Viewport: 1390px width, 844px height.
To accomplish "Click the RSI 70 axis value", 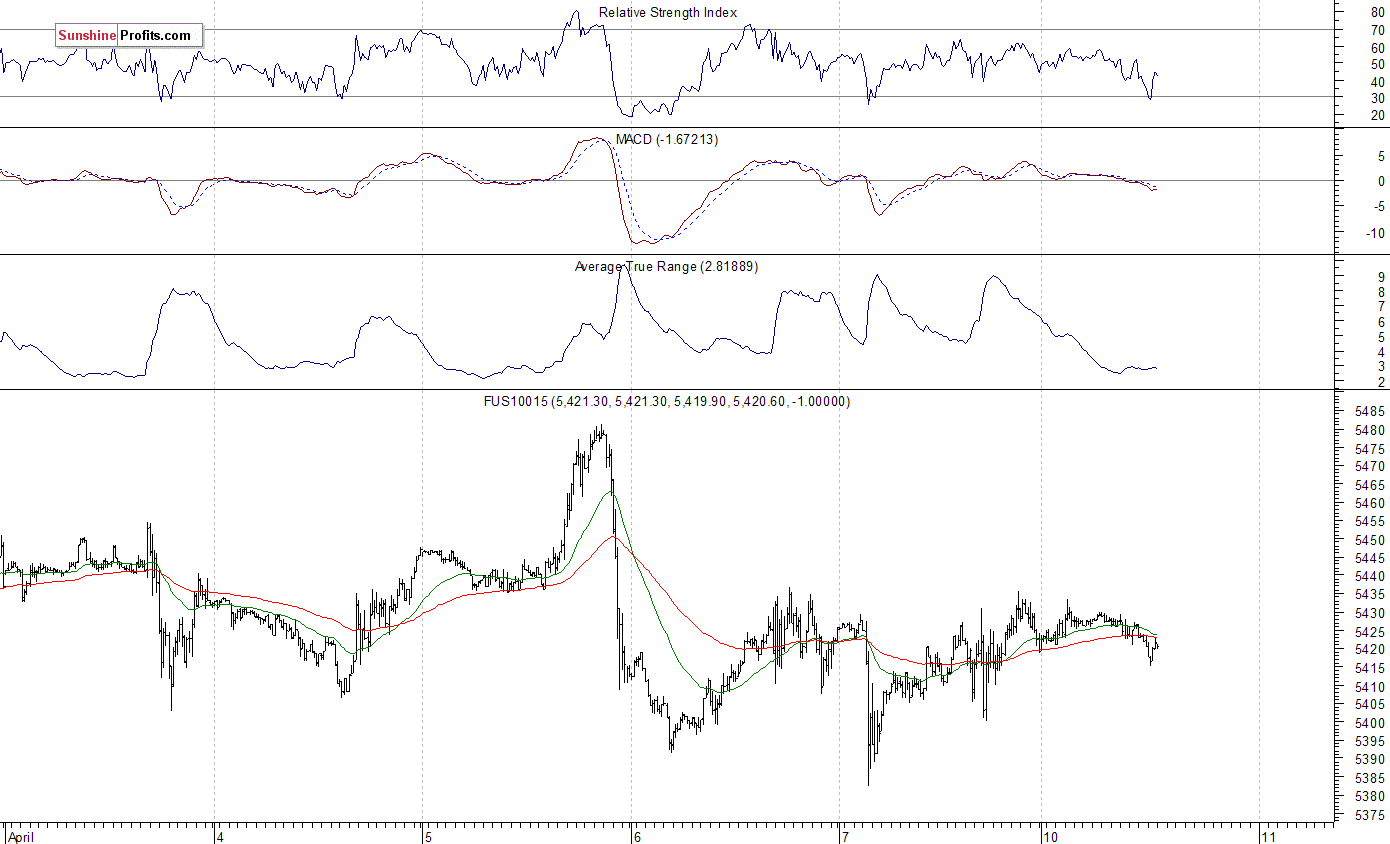I will [x=1377, y=30].
